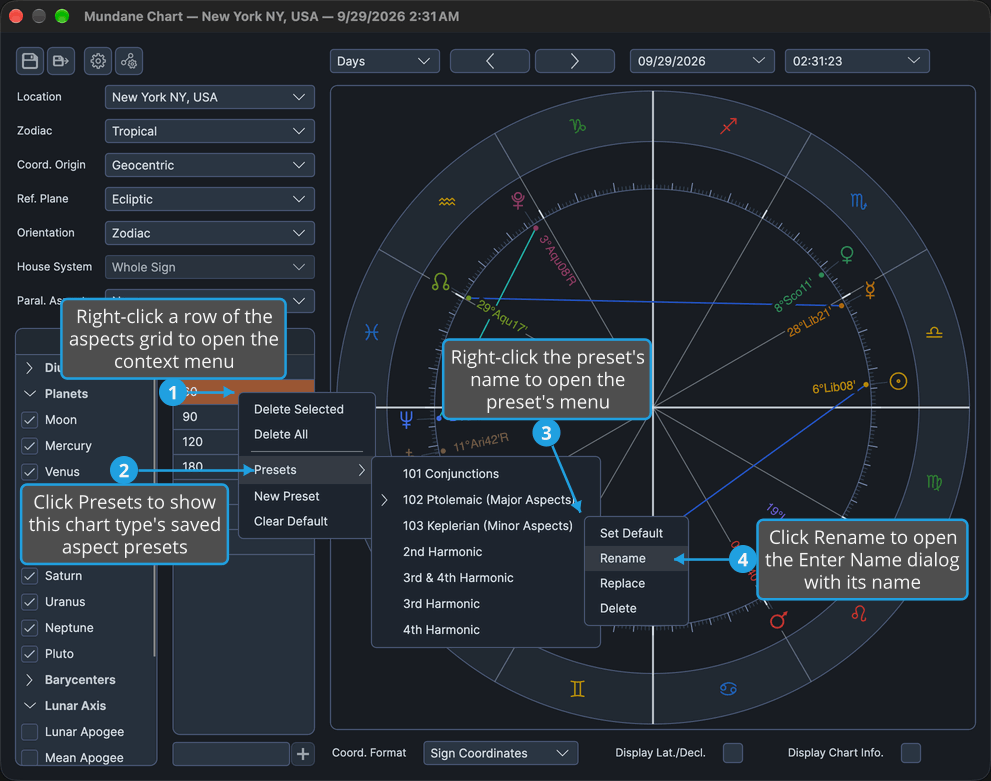The height and width of the screenshot is (781, 991).
Task: Click the Mercury glyph near Libra
Action: click(x=870, y=290)
